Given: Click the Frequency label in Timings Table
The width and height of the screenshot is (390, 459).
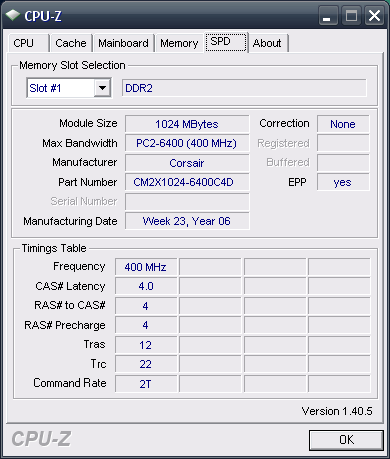Looking at the screenshot, I should [79, 266].
